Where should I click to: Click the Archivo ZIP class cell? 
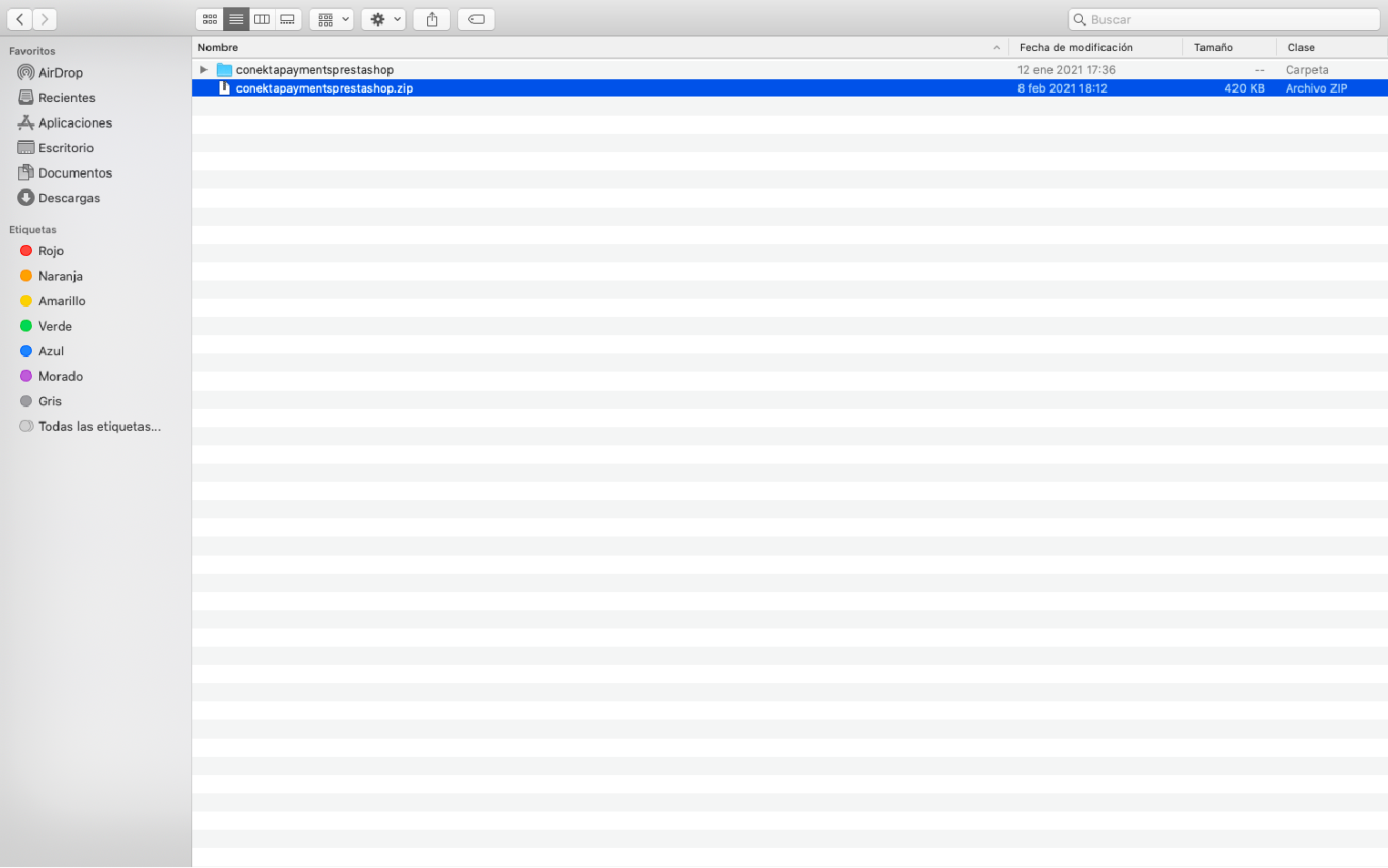click(1316, 88)
